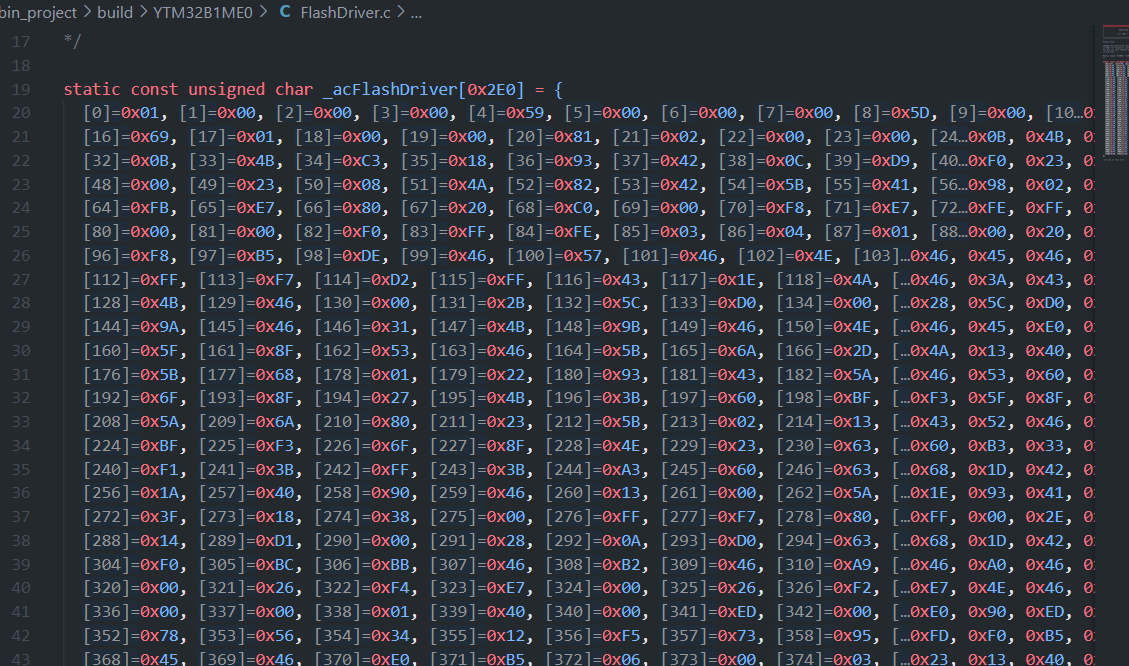Click the 'char' keyword on line 19
1129x666 pixels.
coord(294,89)
